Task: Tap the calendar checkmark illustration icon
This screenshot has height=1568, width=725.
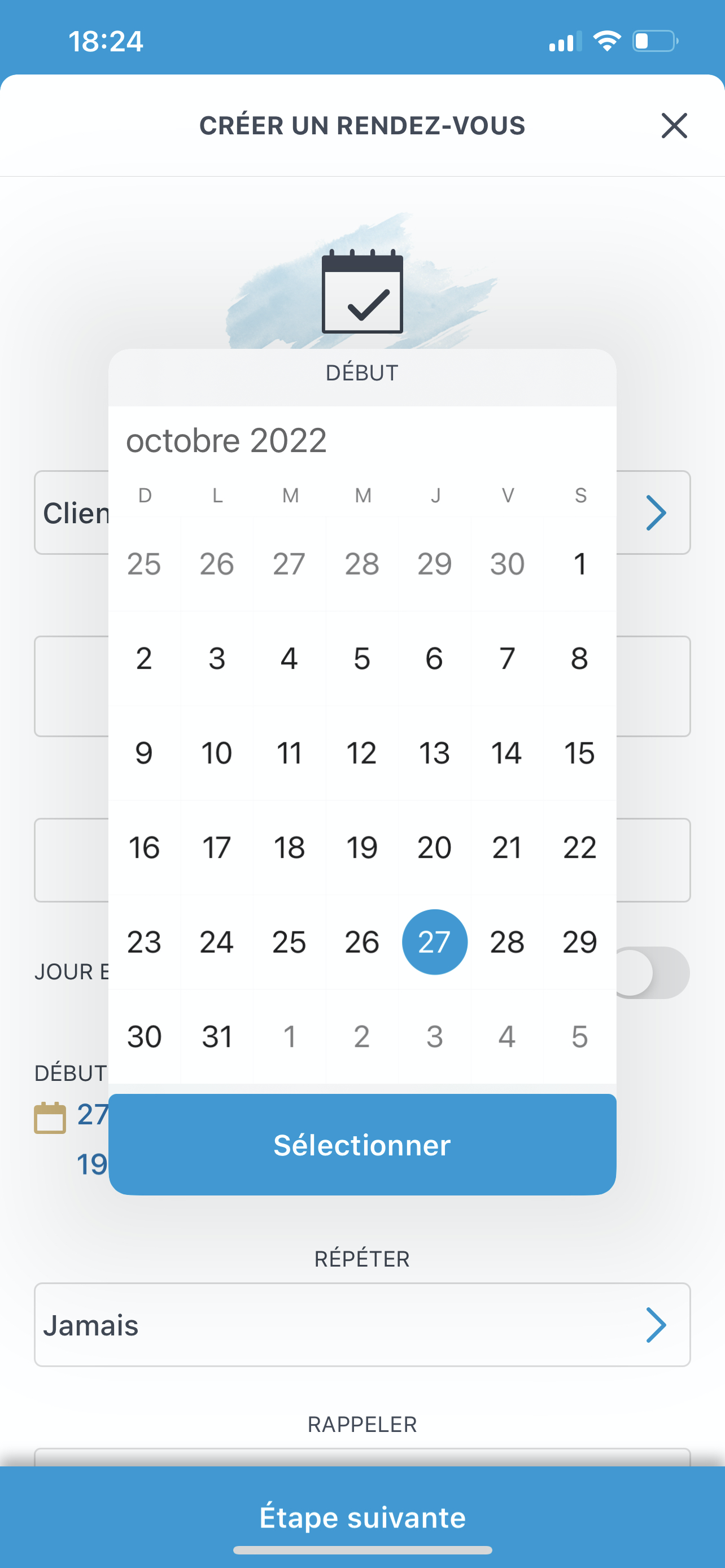Action: tap(362, 292)
